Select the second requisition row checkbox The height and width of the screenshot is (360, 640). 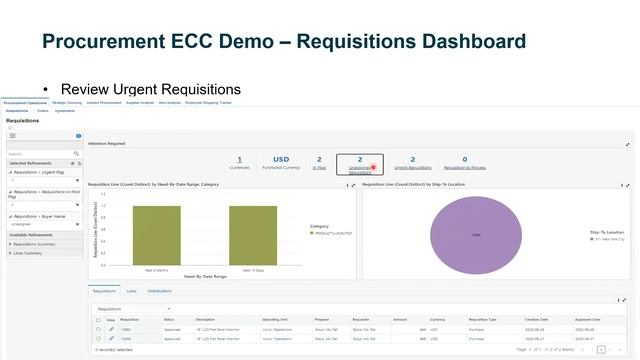pyautogui.click(x=98, y=338)
